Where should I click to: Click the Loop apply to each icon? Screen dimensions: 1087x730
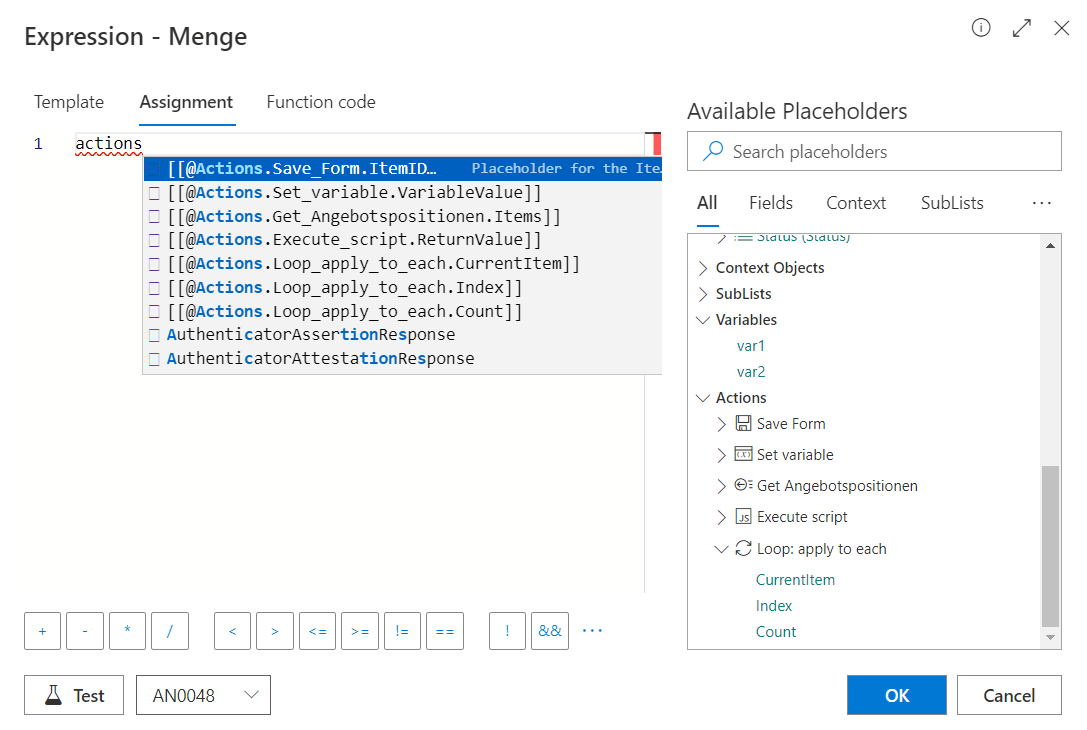point(743,548)
